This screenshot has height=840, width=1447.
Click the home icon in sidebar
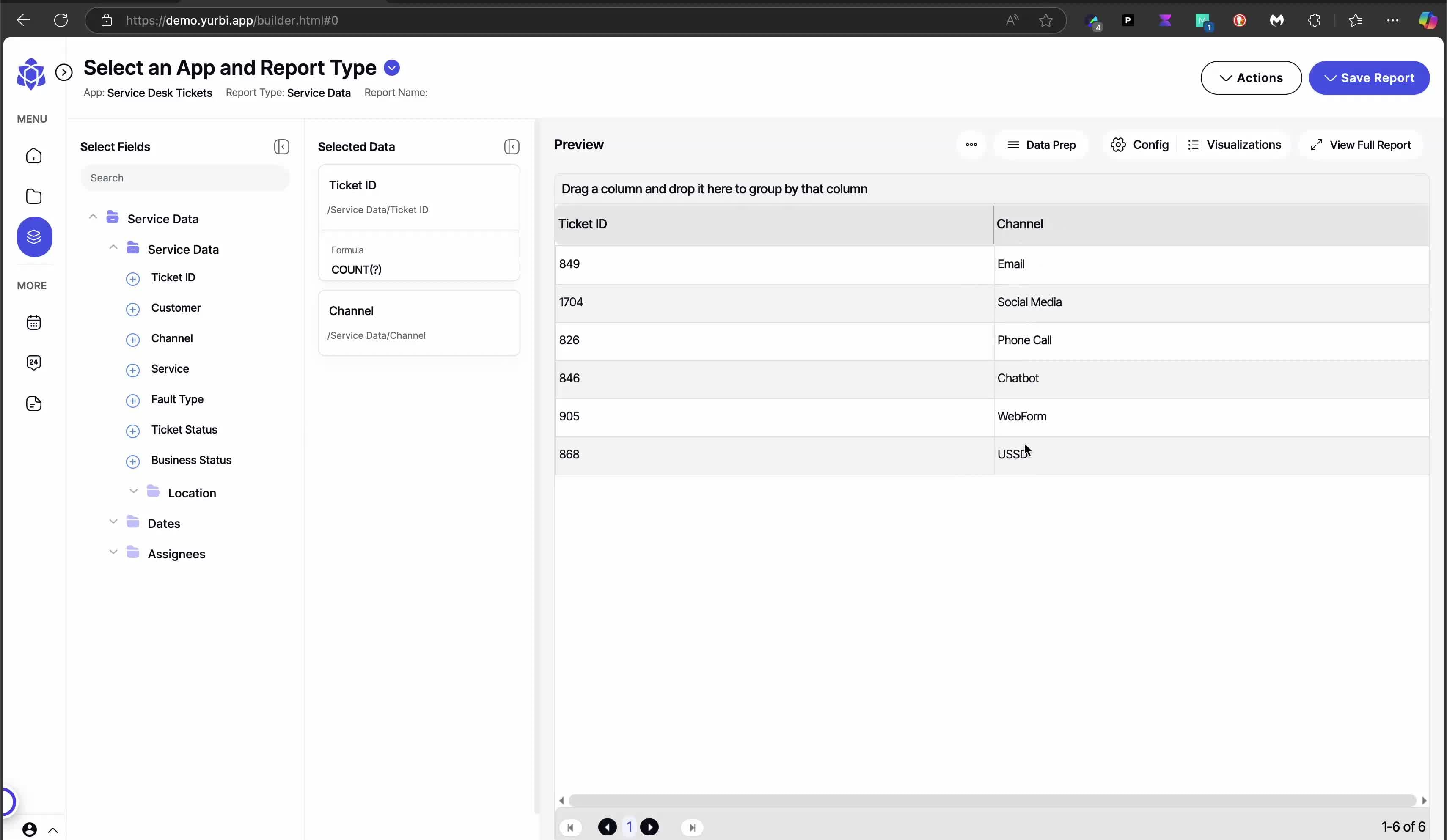34,156
